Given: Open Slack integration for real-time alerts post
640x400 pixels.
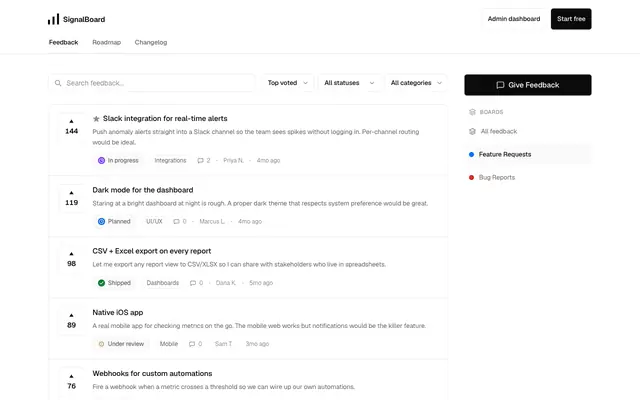Looking at the screenshot, I should pyautogui.click(x=165, y=118).
